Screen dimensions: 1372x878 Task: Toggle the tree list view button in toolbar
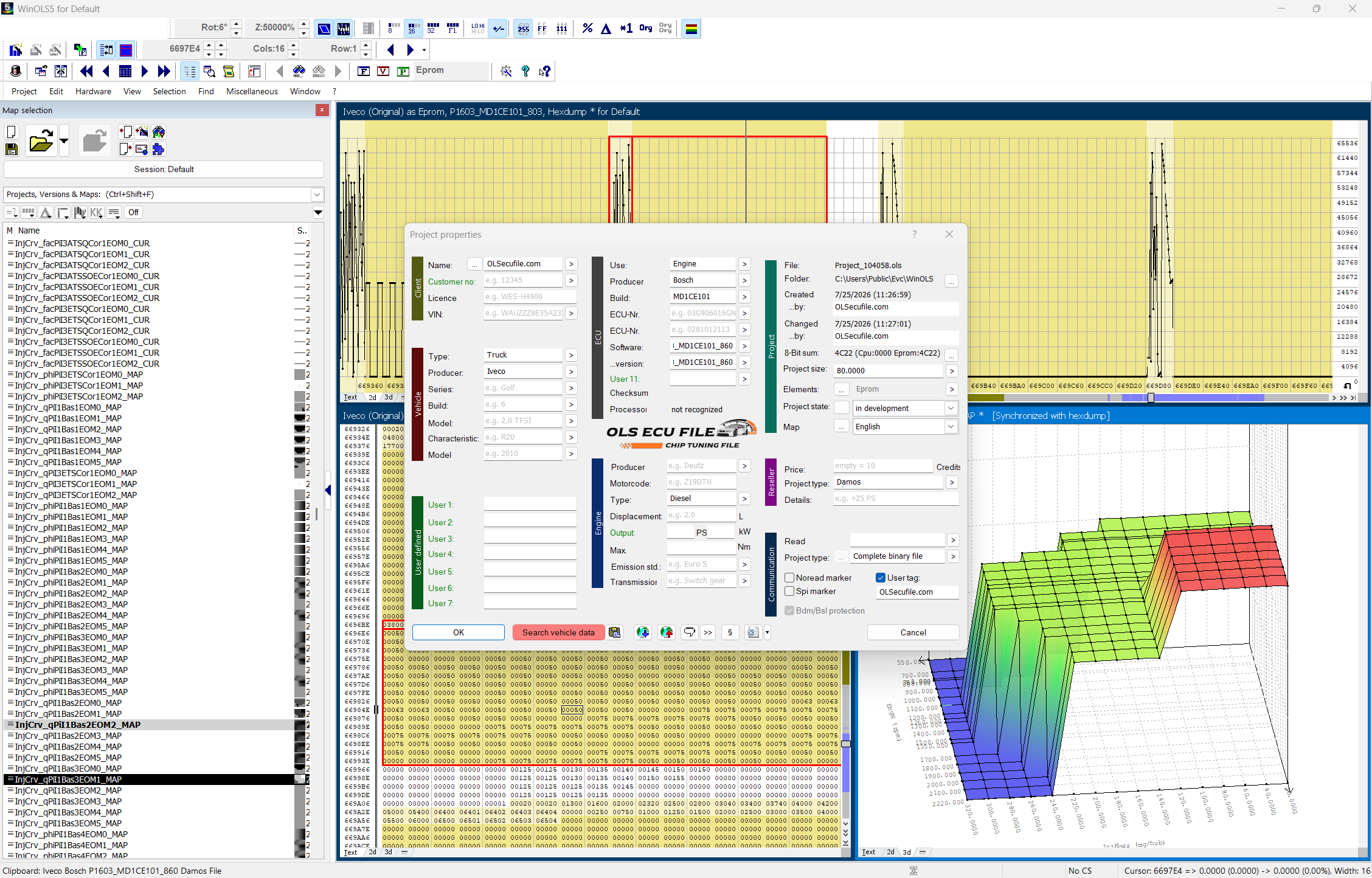(190, 71)
